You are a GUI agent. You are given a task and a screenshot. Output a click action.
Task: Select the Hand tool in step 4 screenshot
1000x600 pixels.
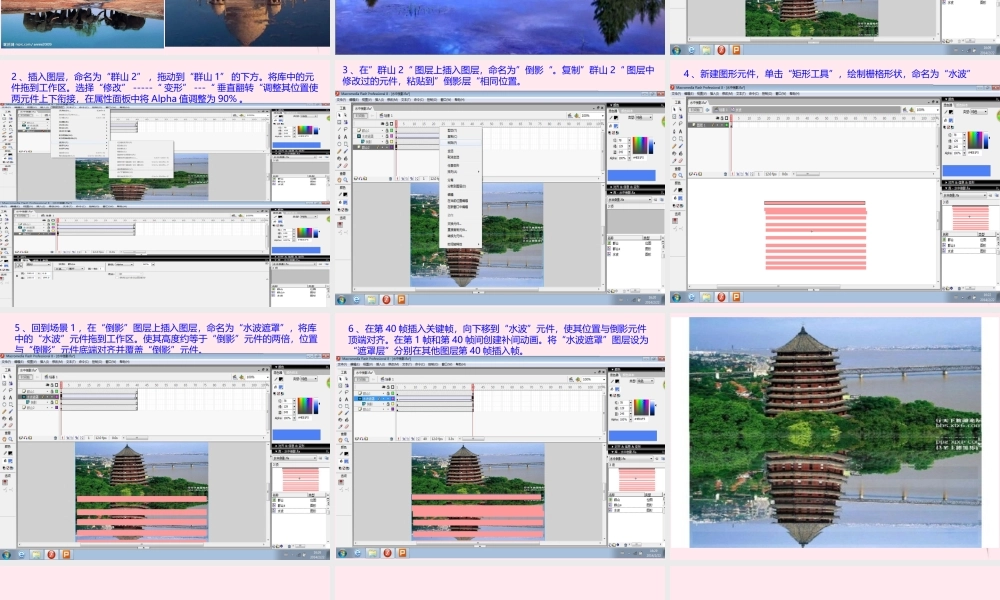[674, 175]
